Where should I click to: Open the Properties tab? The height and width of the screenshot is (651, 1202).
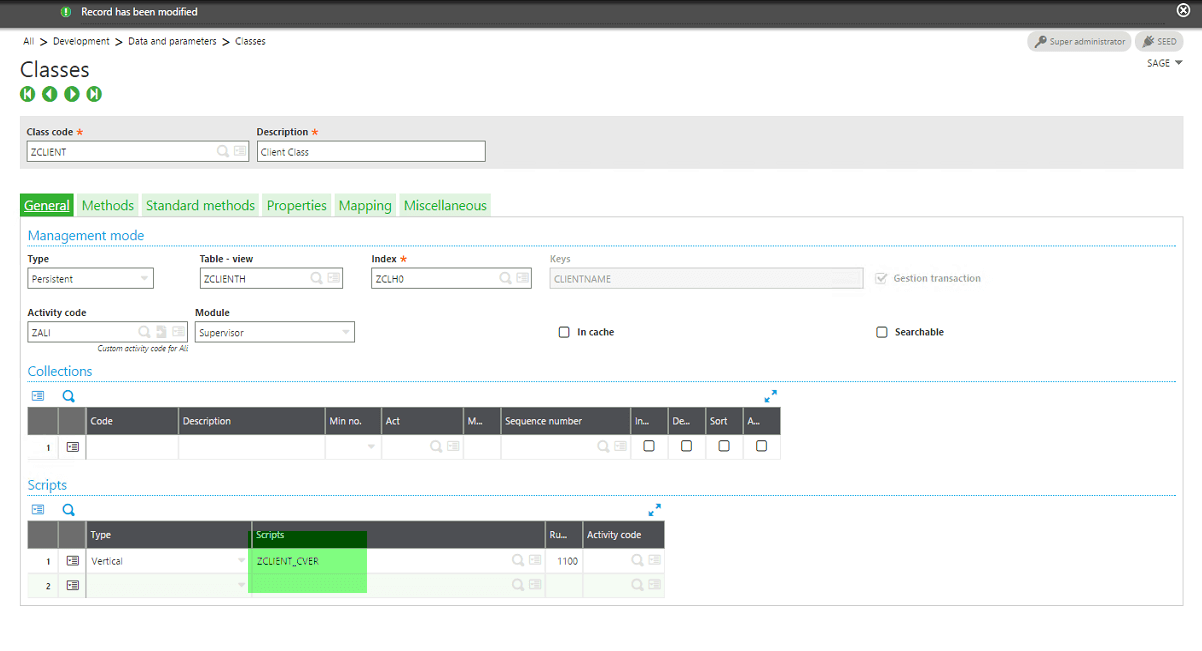(x=297, y=205)
